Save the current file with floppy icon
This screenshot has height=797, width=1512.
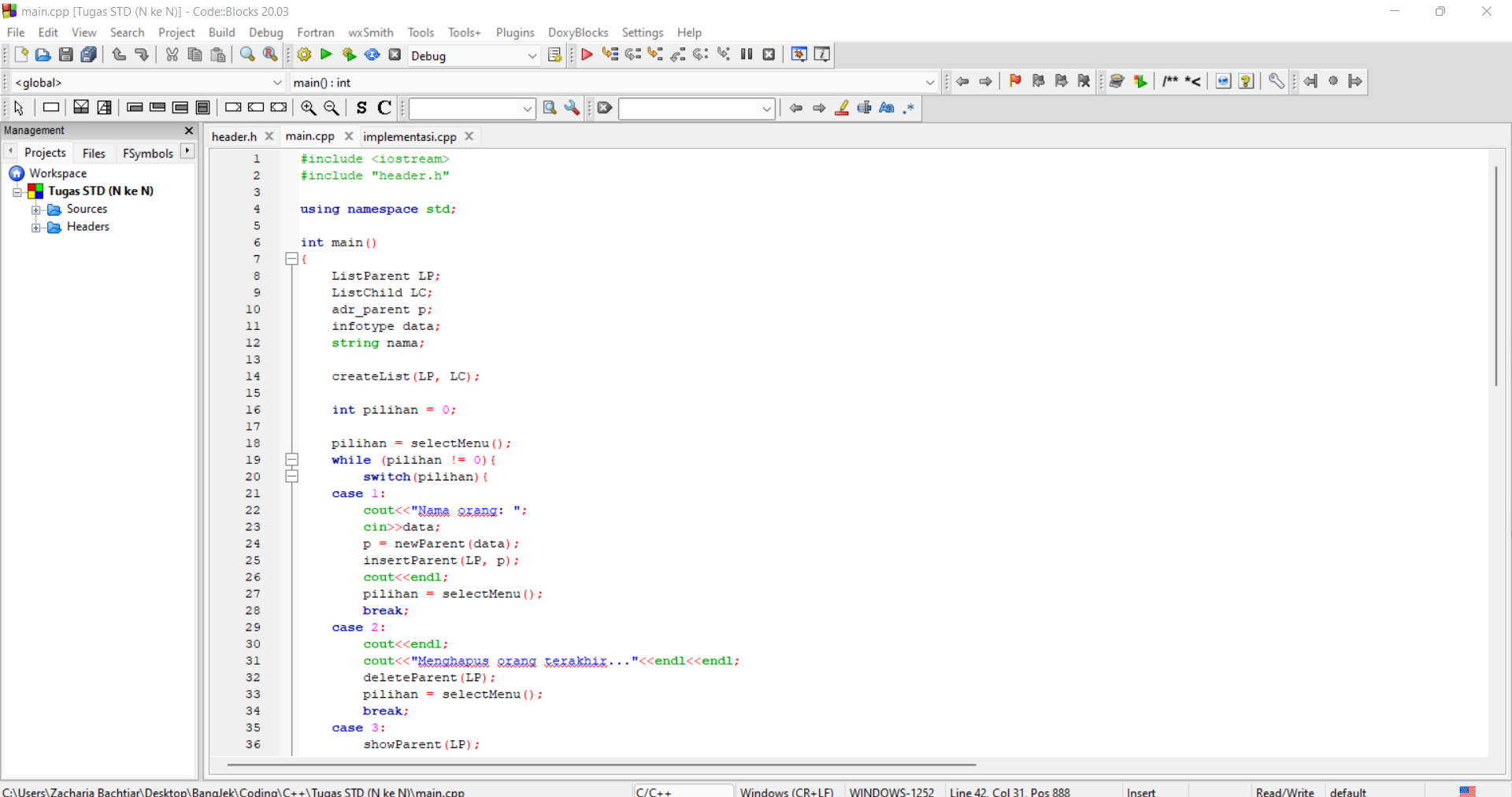click(x=66, y=55)
